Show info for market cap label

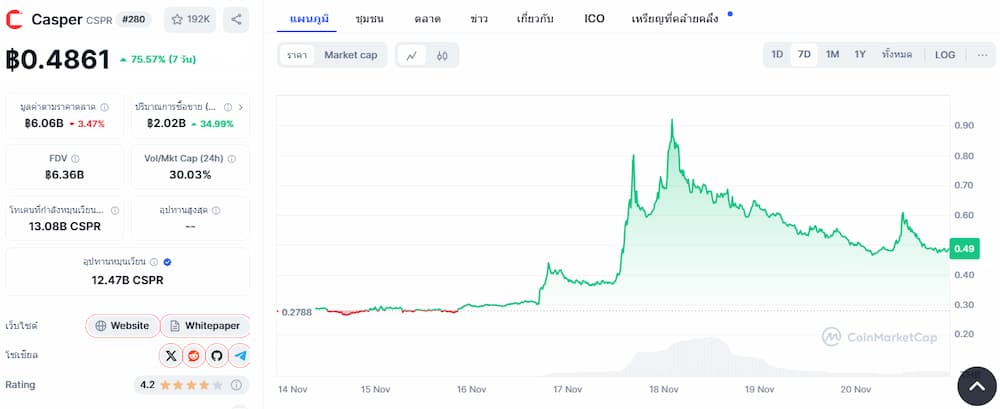click(x=105, y=107)
